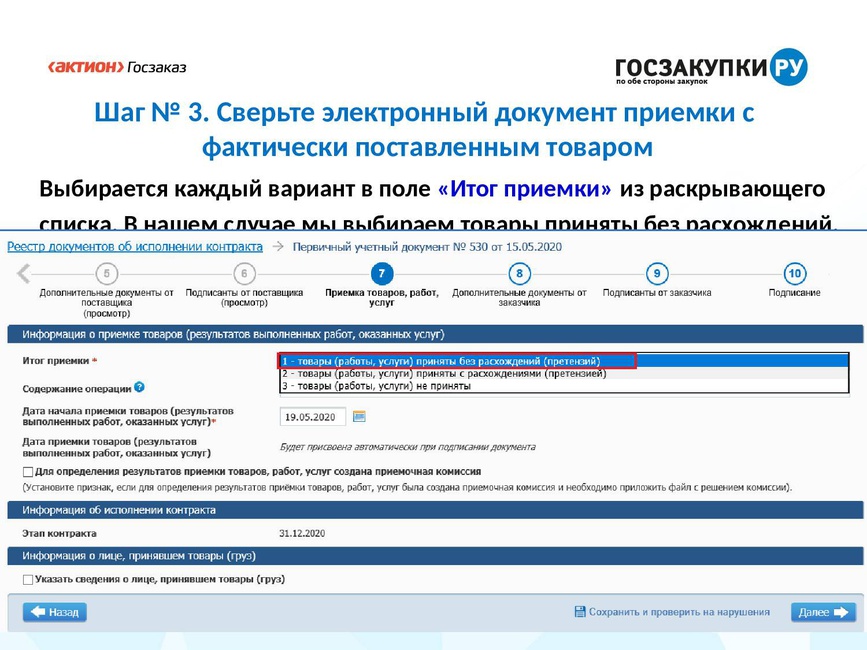
Task: Click the Назад button
Action: click(55, 612)
